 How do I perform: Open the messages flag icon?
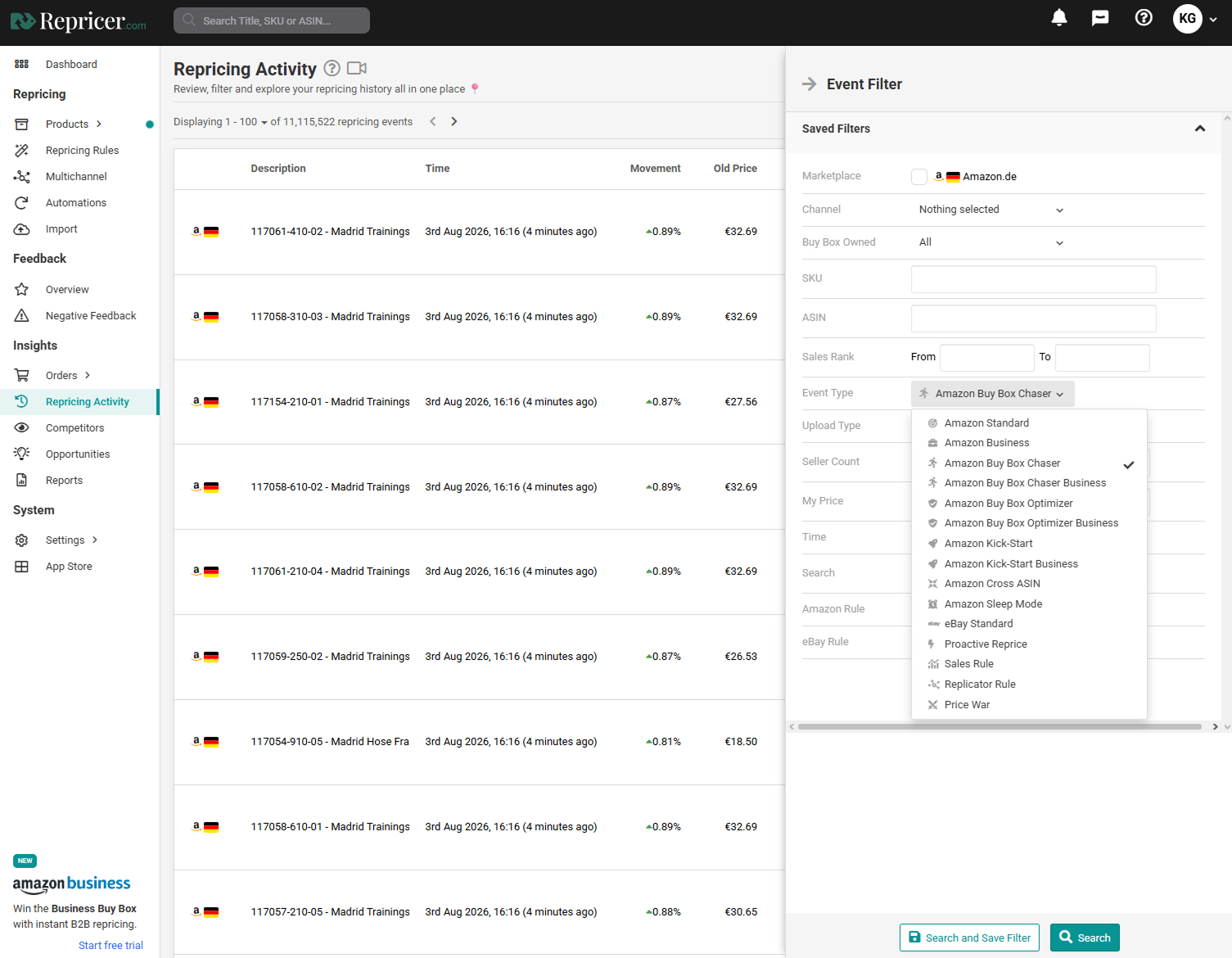1100,18
